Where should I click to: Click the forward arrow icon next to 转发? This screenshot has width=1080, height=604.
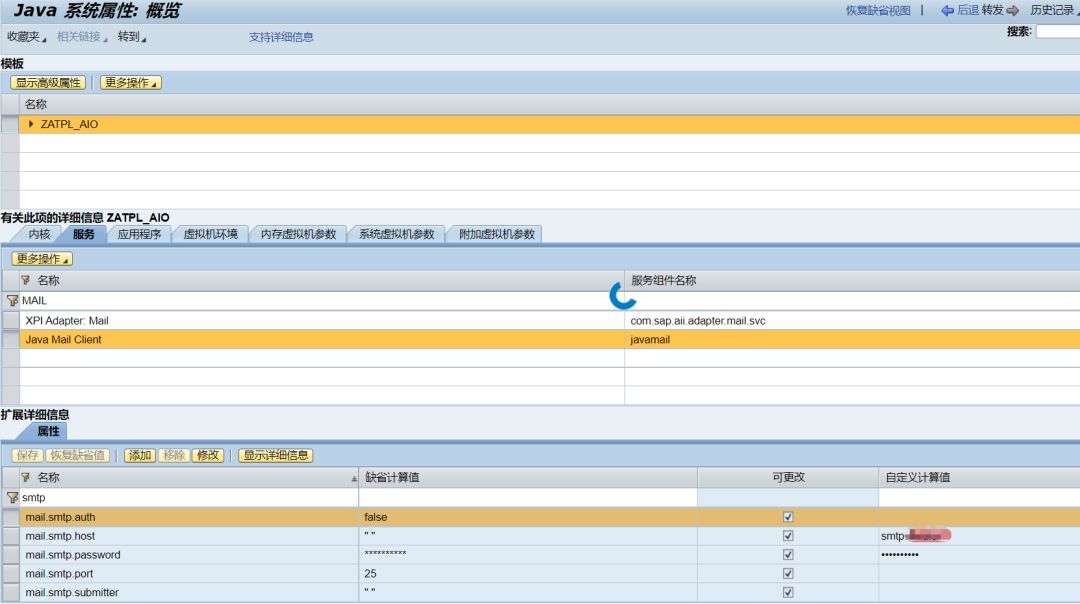pyautogui.click(x=1012, y=10)
